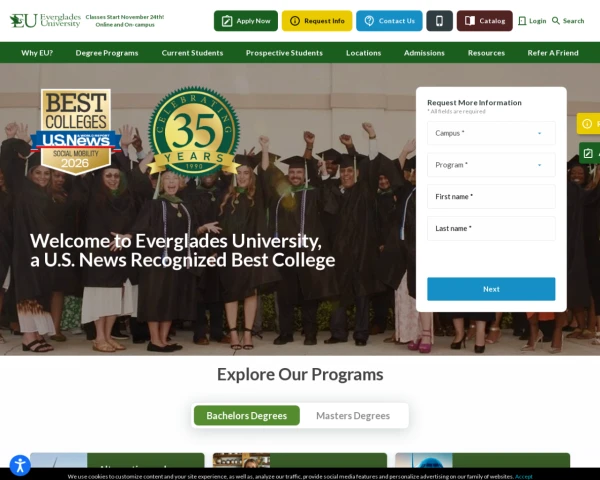
Task: Click the Welcome to Everglades University heading
Action: coord(183,250)
